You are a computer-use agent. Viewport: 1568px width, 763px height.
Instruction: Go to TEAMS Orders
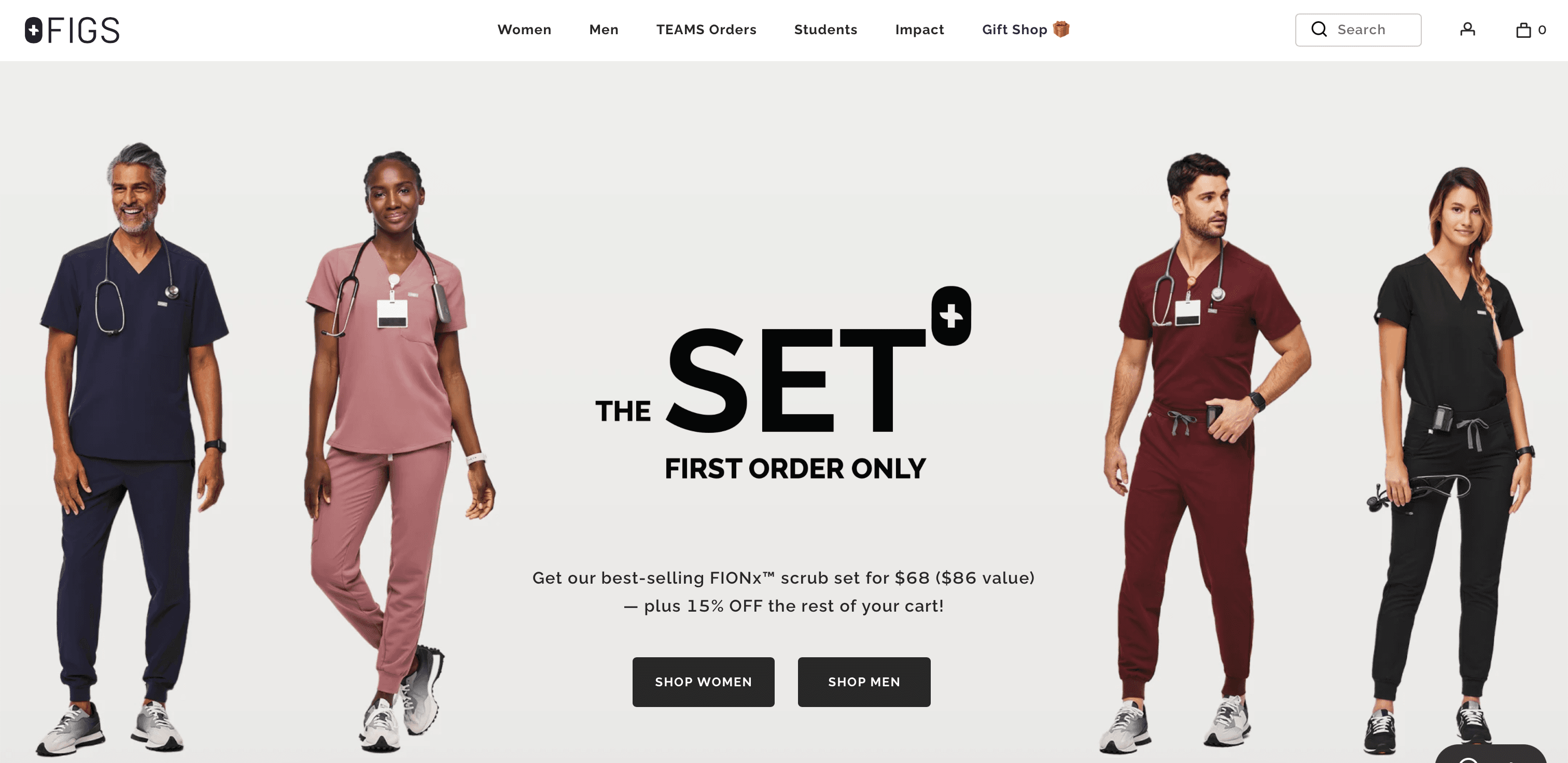click(706, 30)
